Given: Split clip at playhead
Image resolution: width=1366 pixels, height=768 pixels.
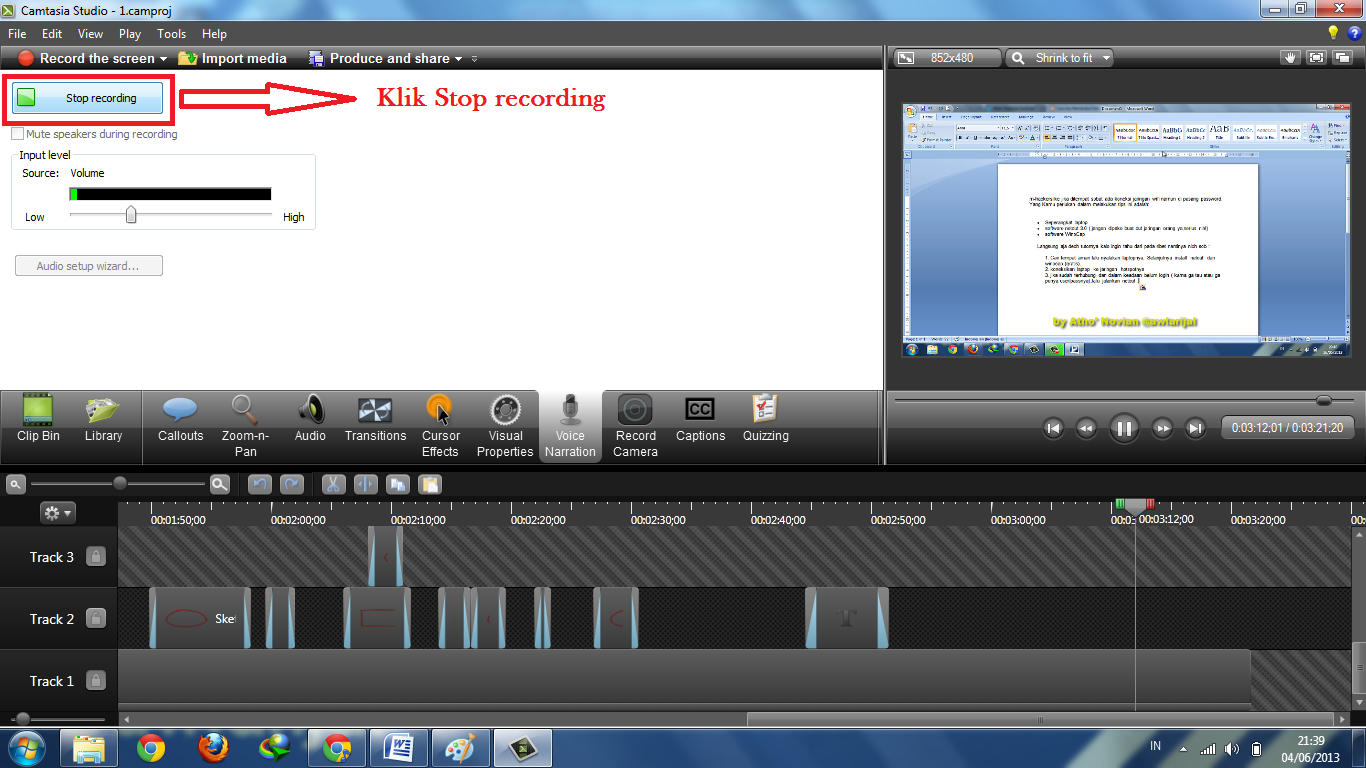Looking at the screenshot, I should click(x=366, y=484).
